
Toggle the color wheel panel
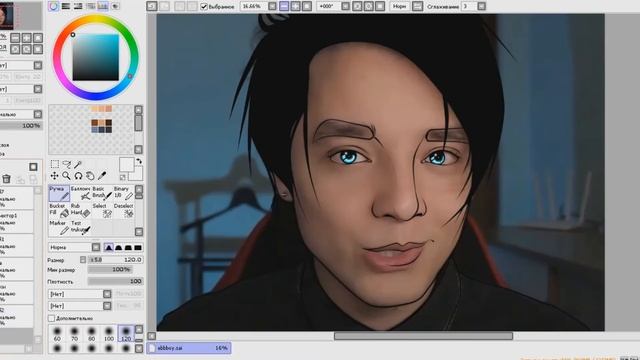[53, 6]
